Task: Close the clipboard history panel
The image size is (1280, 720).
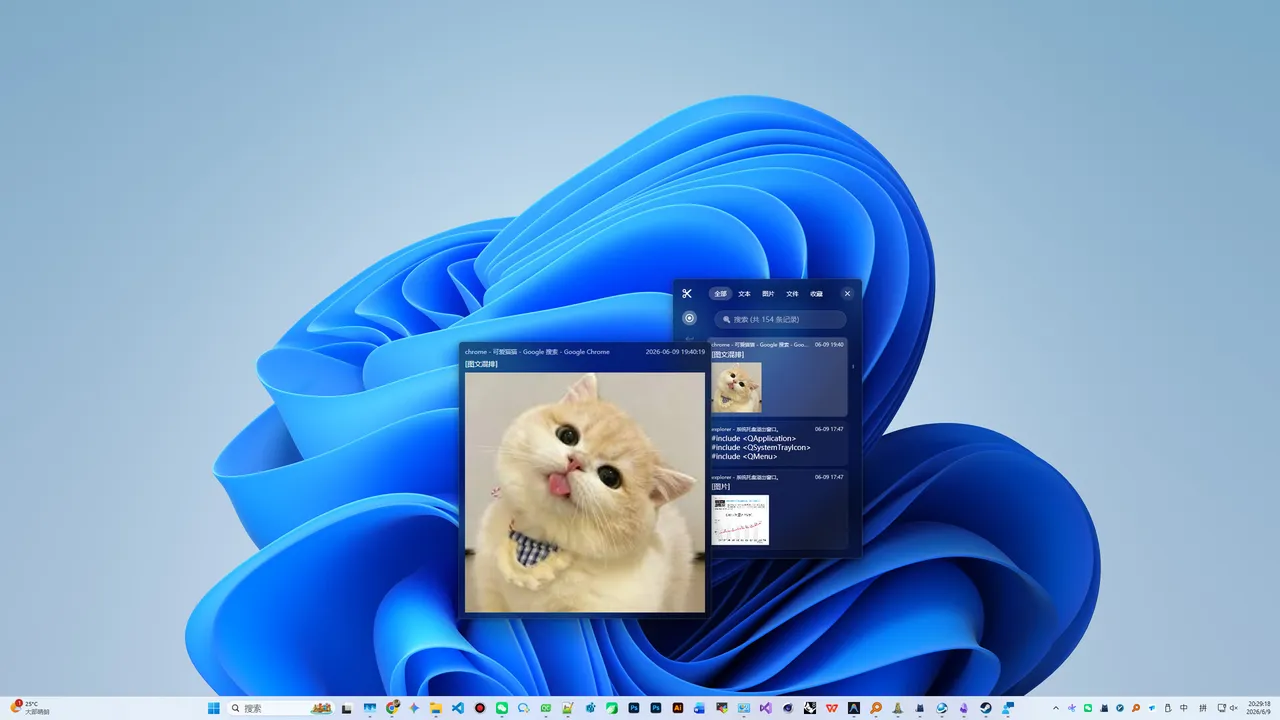Action: (x=847, y=294)
